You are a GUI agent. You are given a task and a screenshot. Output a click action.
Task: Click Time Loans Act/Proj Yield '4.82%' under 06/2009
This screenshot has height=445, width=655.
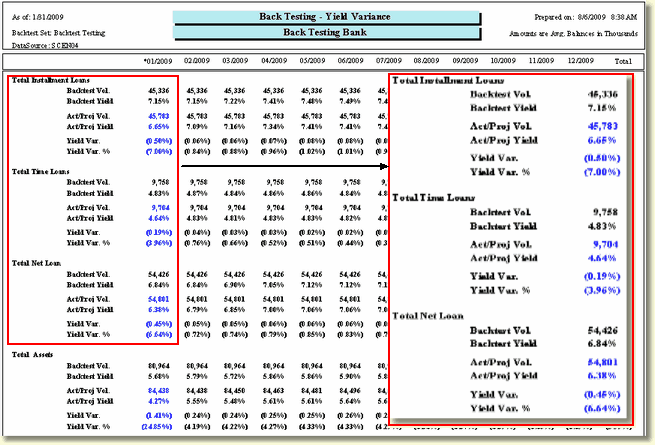(x=350, y=218)
